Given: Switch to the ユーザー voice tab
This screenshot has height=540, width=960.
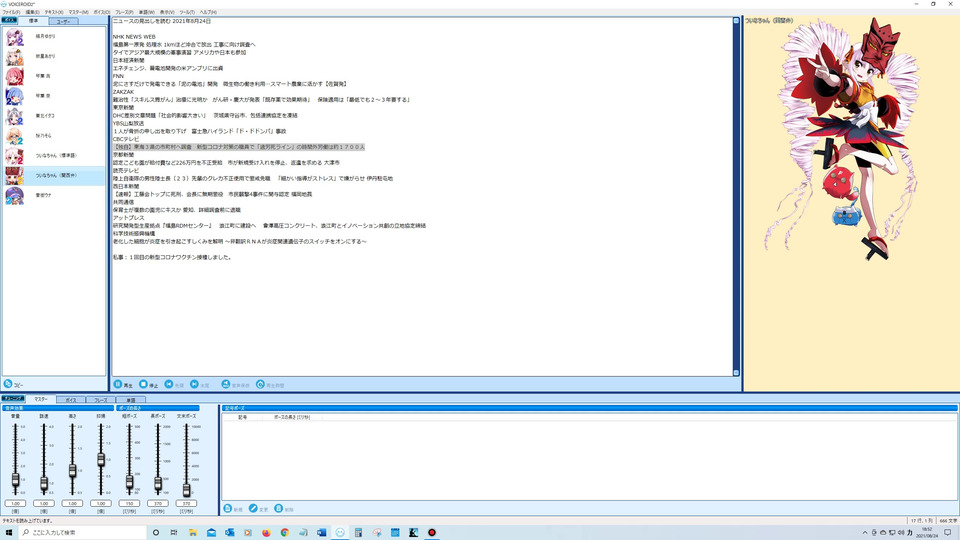Looking at the screenshot, I should point(63,21).
